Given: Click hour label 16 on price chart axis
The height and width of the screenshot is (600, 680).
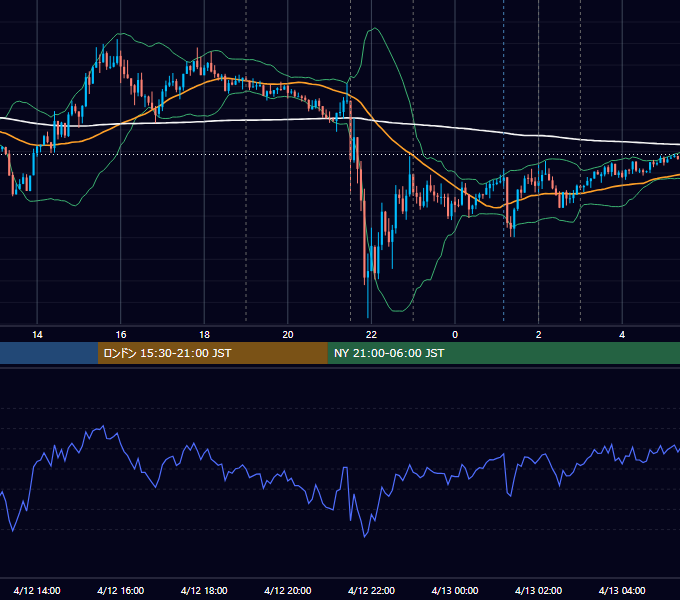Looking at the screenshot, I should pyautogui.click(x=121, y=335).
